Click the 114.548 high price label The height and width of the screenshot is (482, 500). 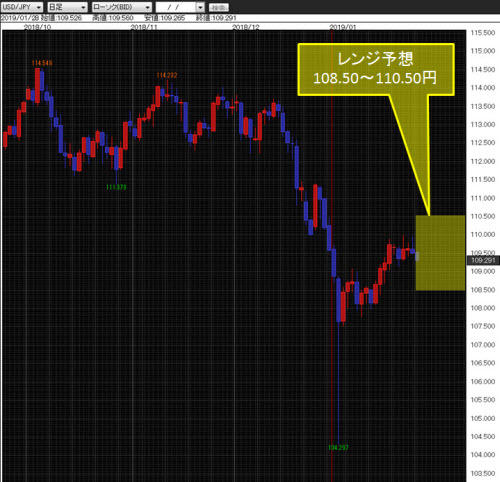pyautogui.click(x=42, y=63)
